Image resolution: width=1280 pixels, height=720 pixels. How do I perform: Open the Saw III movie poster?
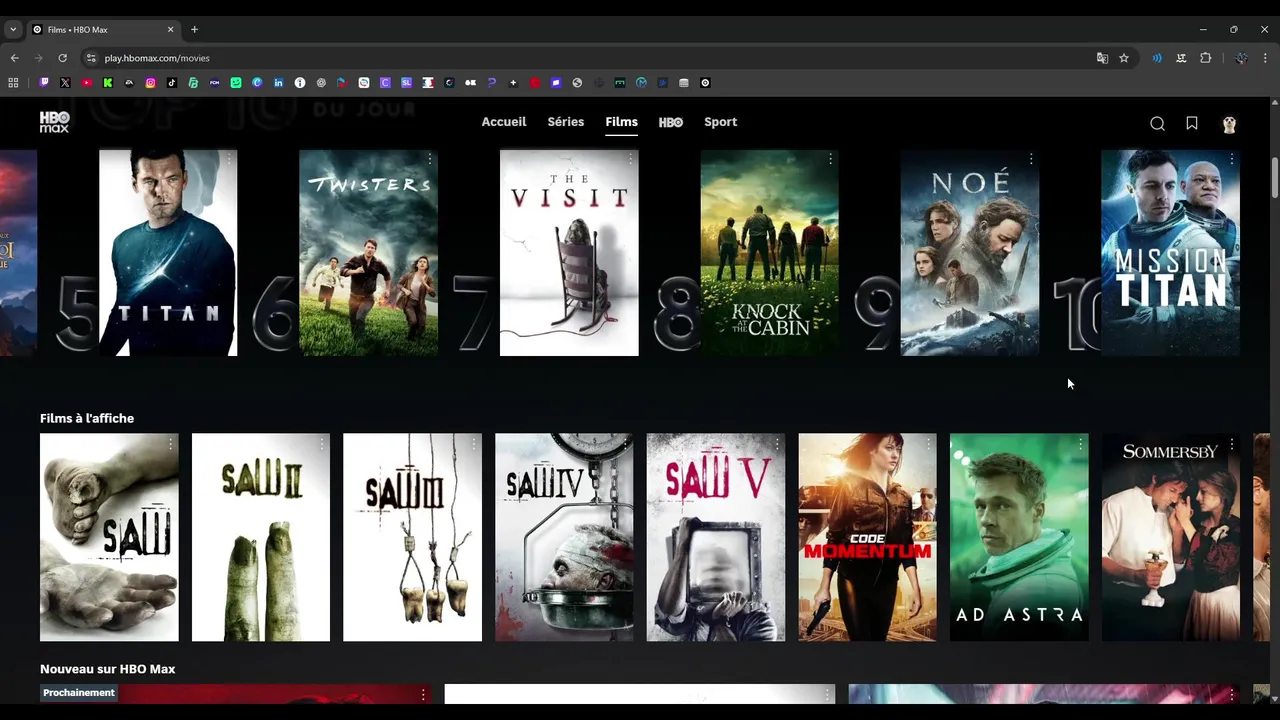[412, 537]
